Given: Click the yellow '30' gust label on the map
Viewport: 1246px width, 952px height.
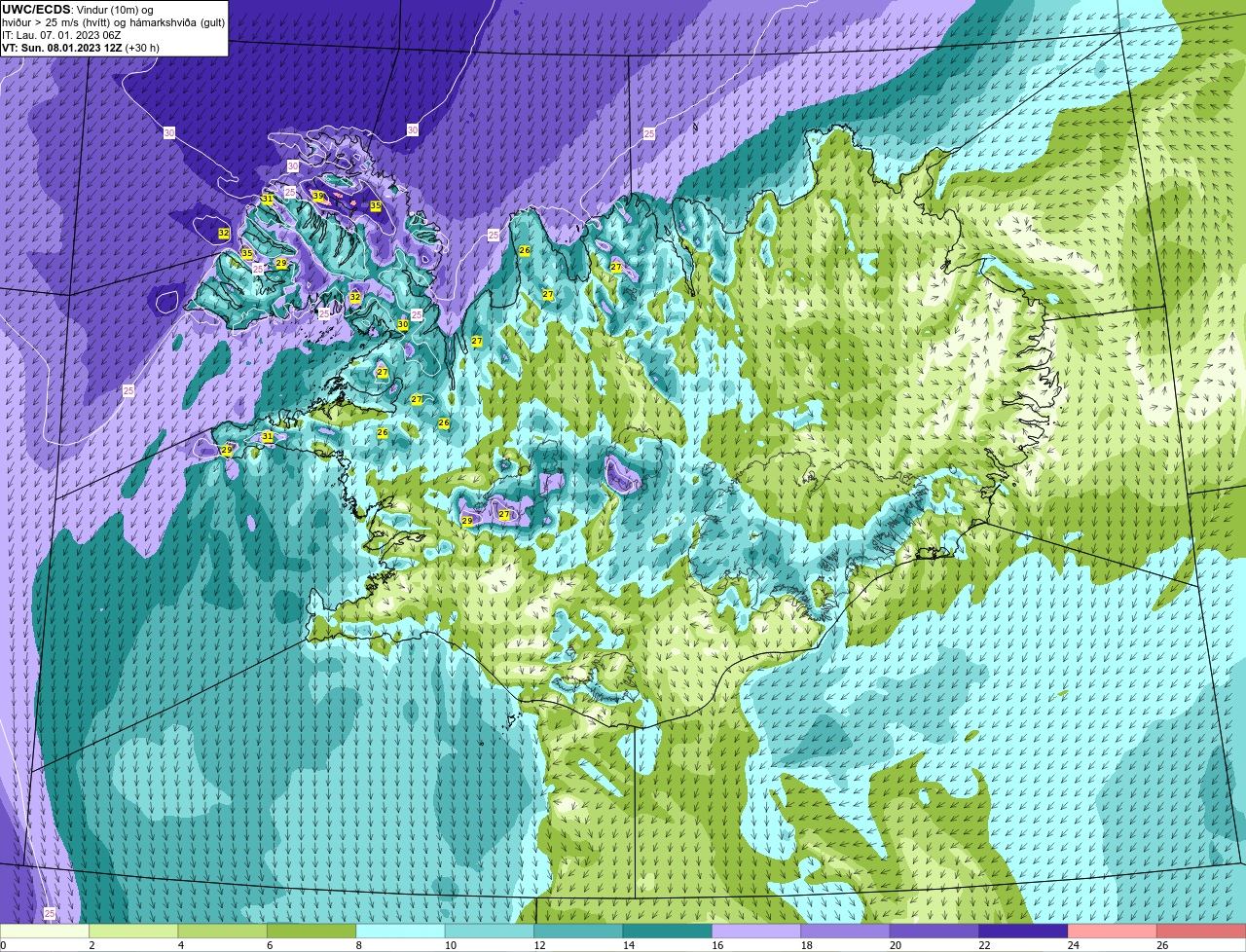Looking at the screenshot, I should click(402, 324).
